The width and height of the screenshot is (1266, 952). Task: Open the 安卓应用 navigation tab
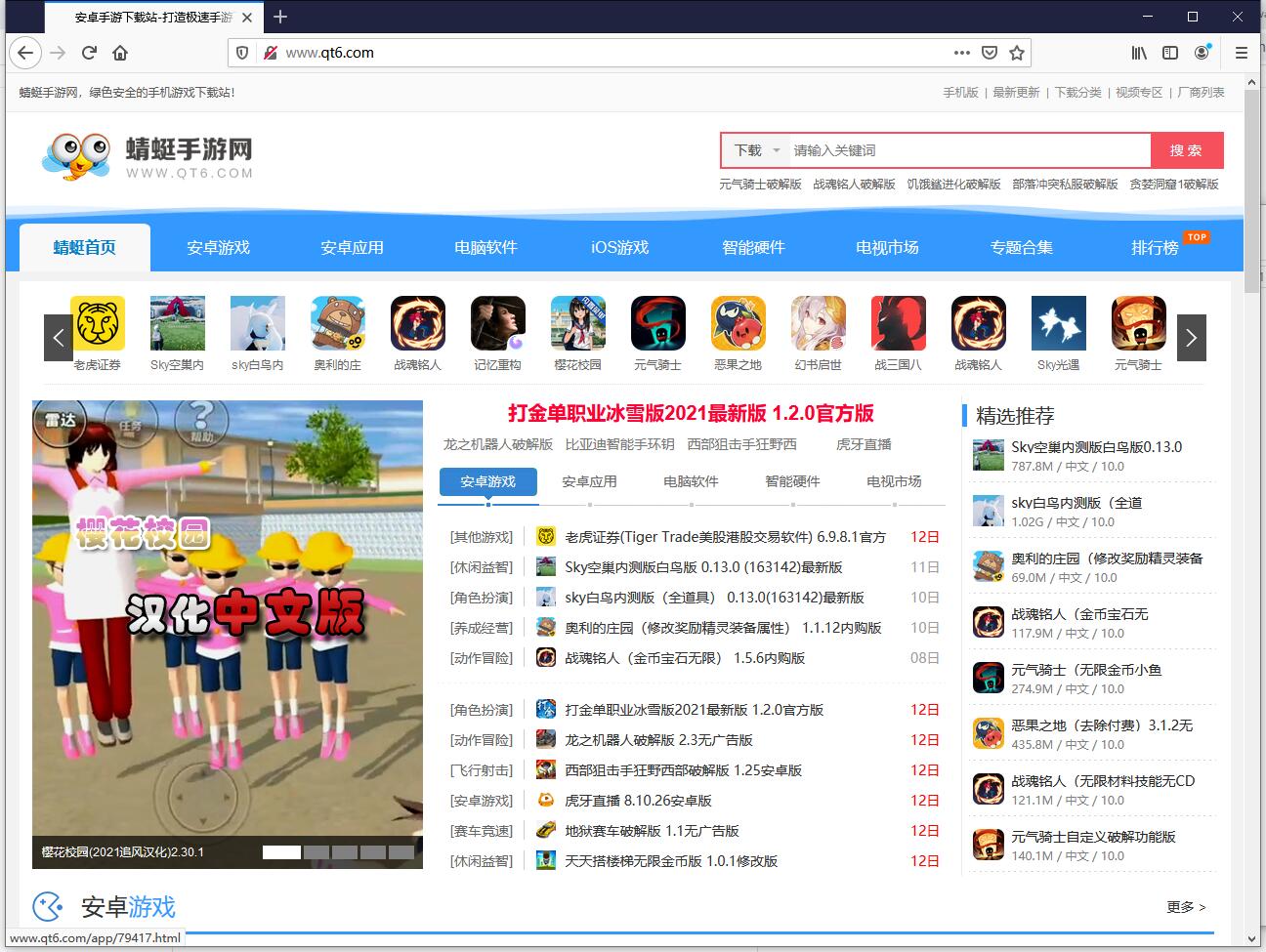click(353, 248)
